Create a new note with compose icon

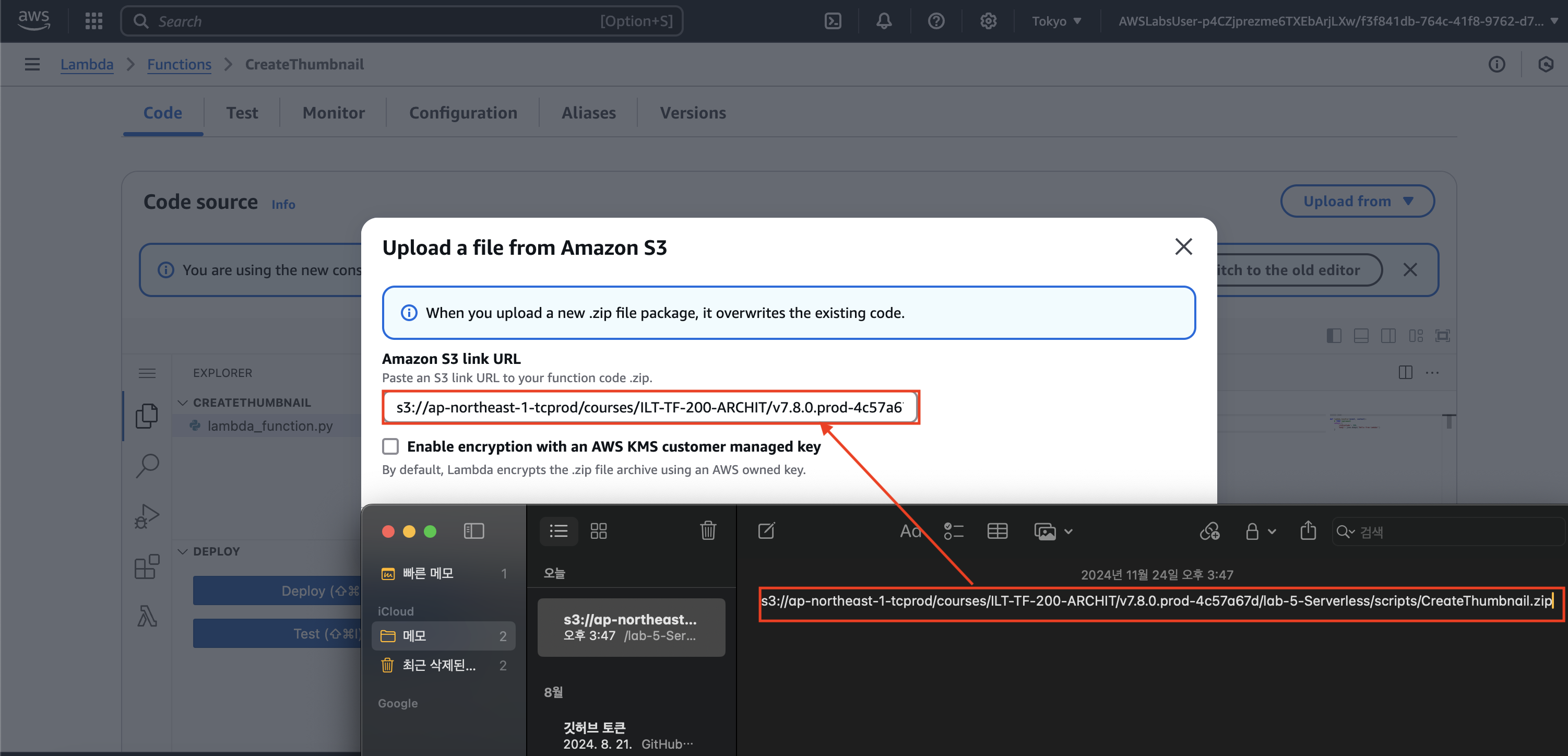point(766,531)
